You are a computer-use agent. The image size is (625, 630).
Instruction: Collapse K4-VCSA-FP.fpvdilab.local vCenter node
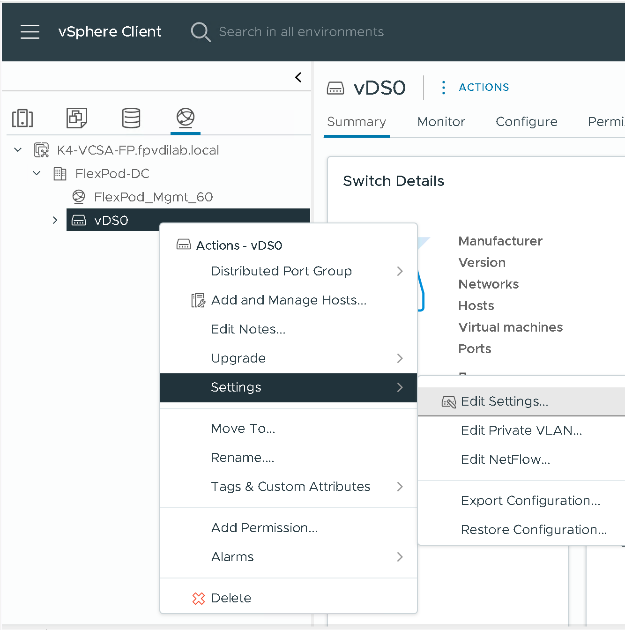[x=18, y=150]
